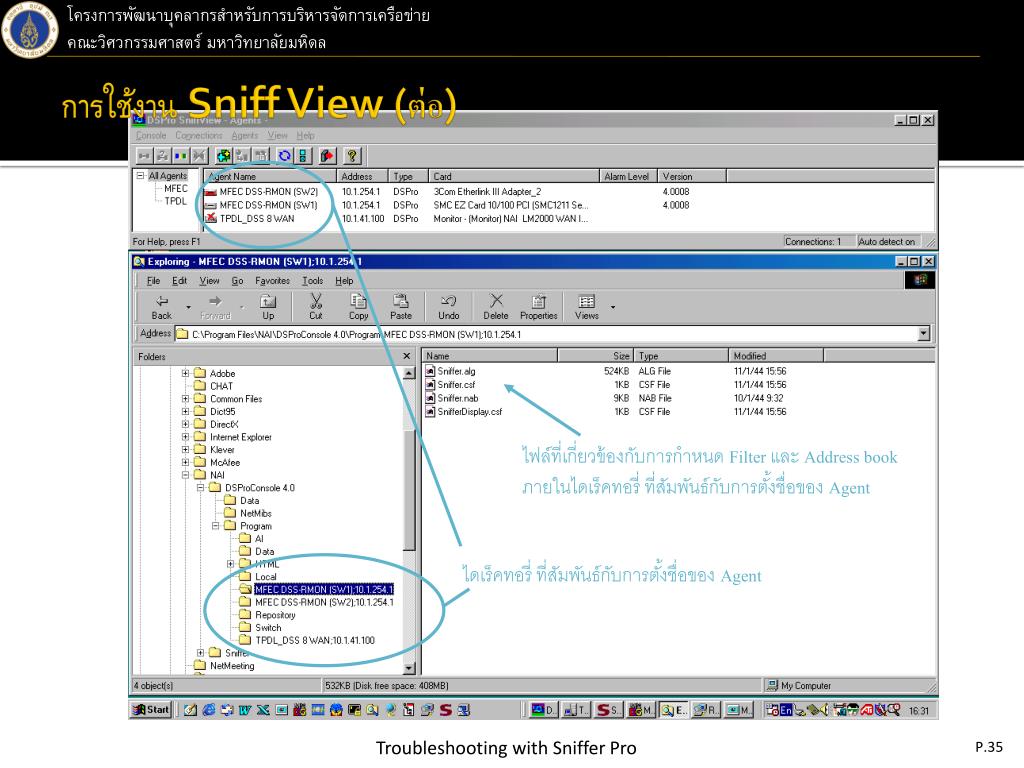Close the Folders pane with its X

(406, 356)
